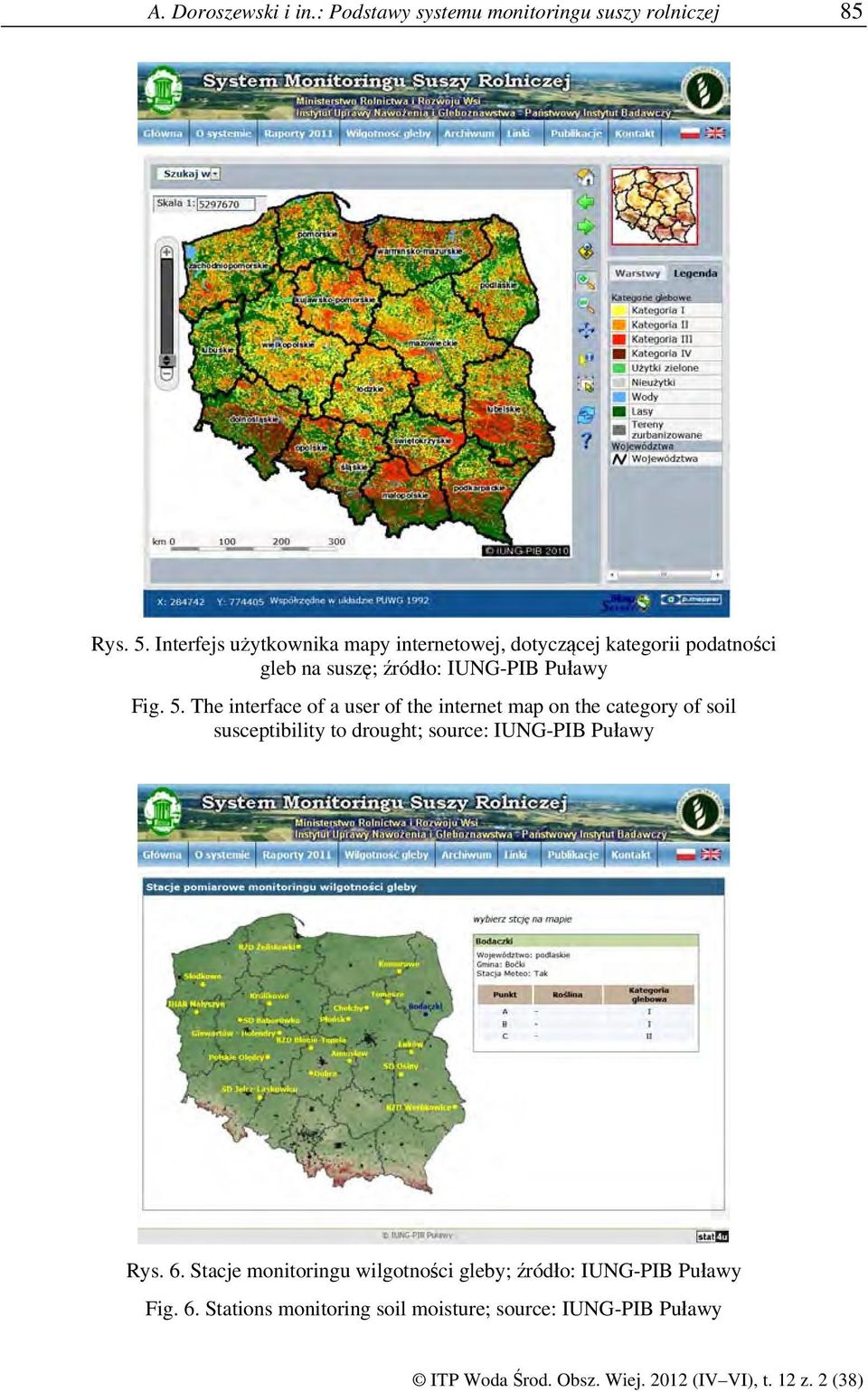Click the minus button below zoom slider
Image resolution: width=868 pixels, height=1392 pixels.
166,373
